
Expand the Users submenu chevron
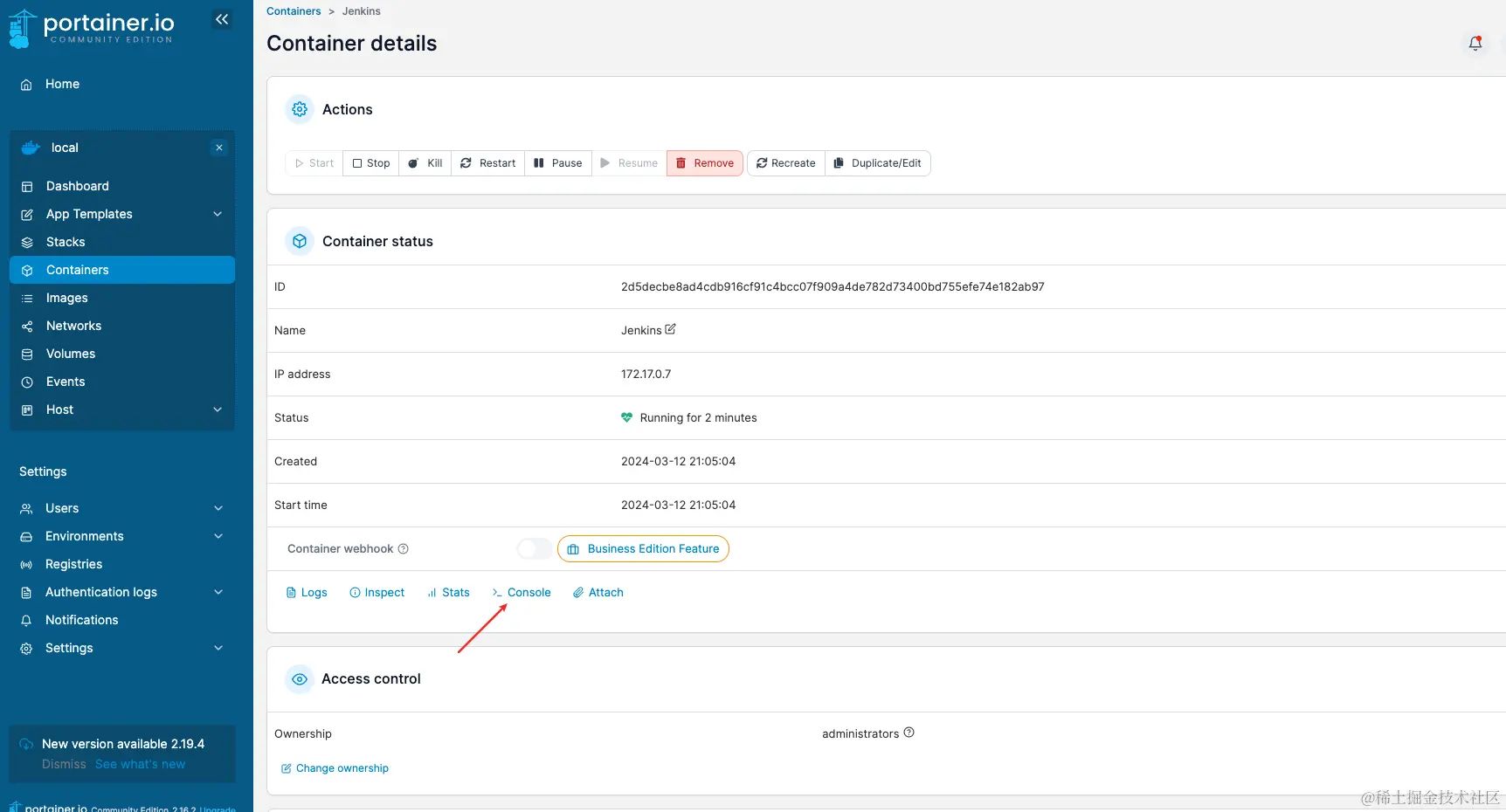point(218,508)
